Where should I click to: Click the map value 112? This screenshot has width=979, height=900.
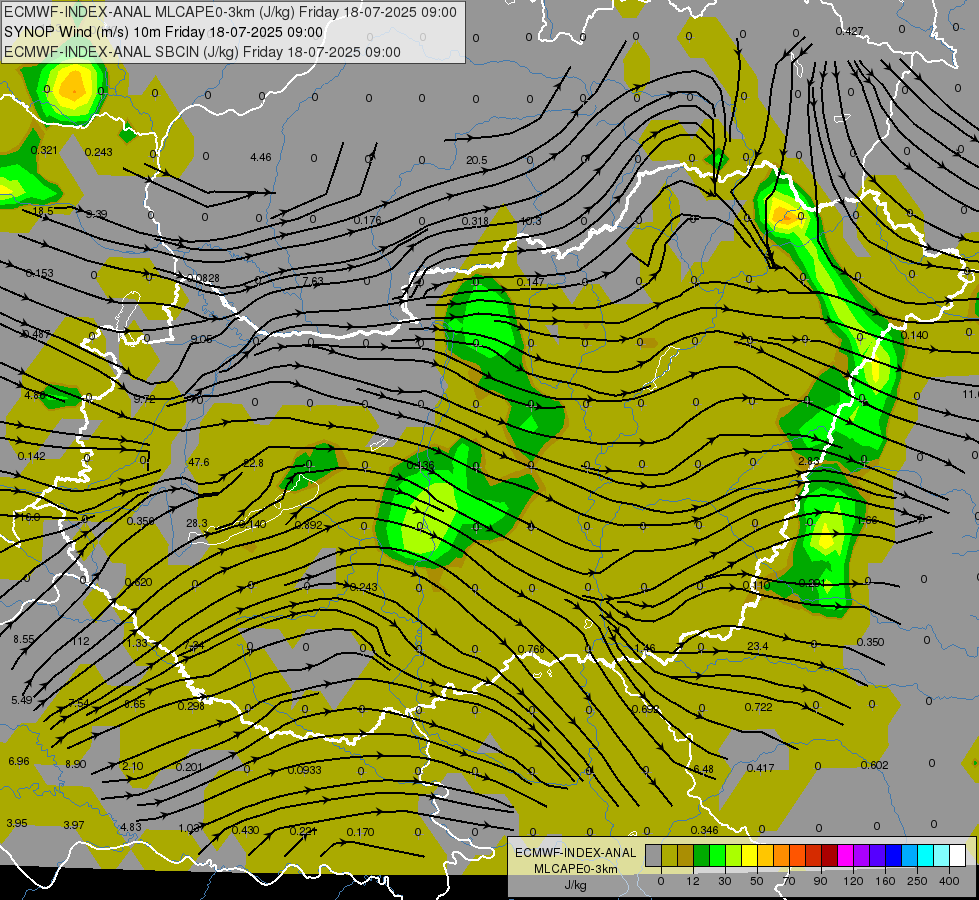(81, 641)
